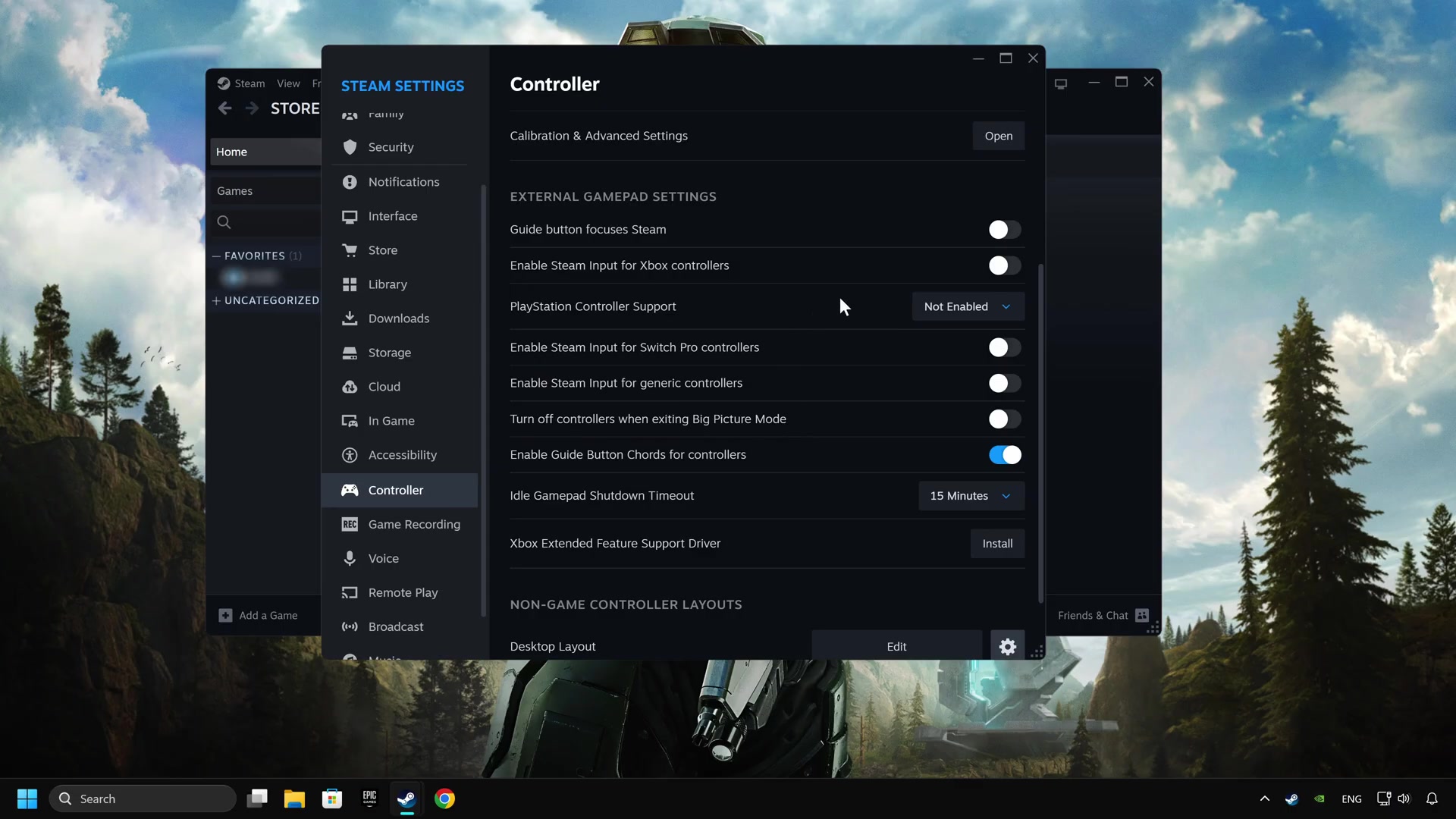1456x819 pixels.
Task: Click Big Picture monitor icon in Steam title bar
Action: click(1061, 83)
